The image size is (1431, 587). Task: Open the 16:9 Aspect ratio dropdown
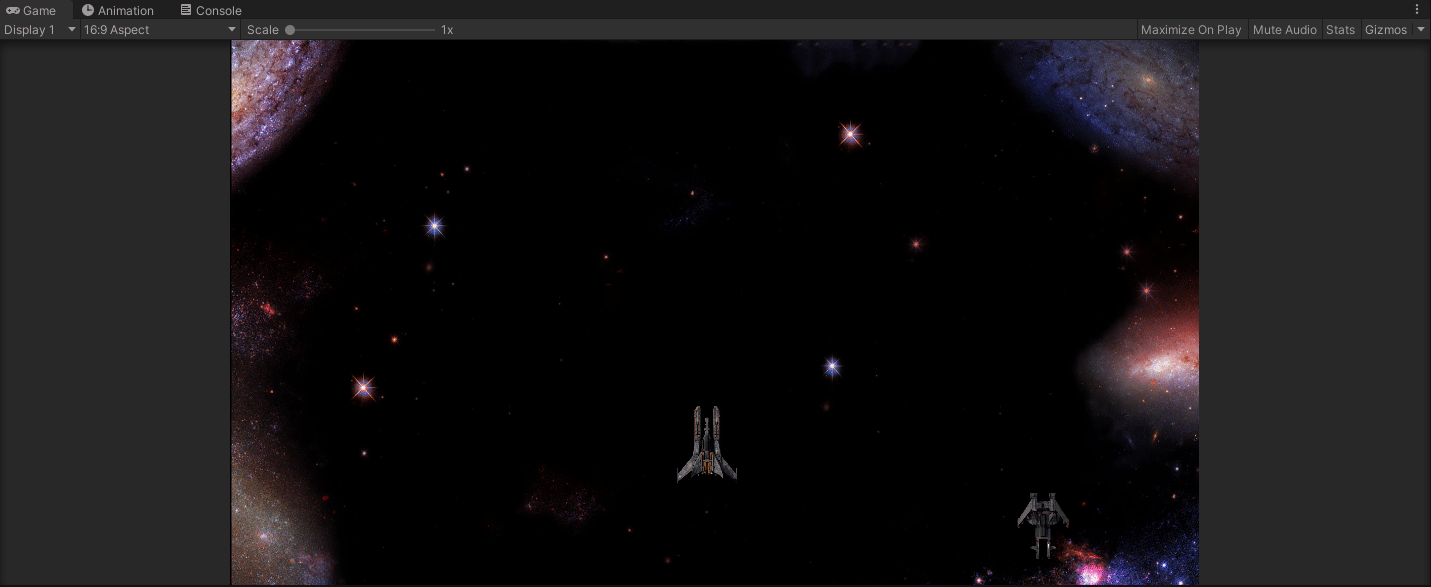(160, 30)
